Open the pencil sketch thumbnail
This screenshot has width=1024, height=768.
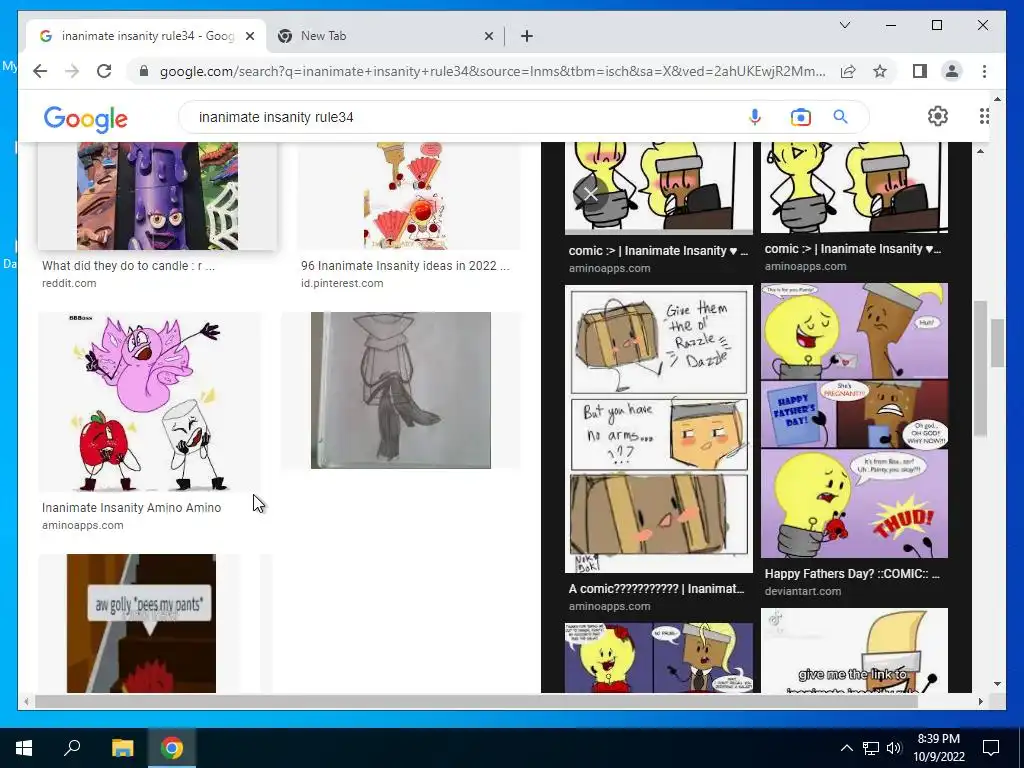(x=400, y=391)
